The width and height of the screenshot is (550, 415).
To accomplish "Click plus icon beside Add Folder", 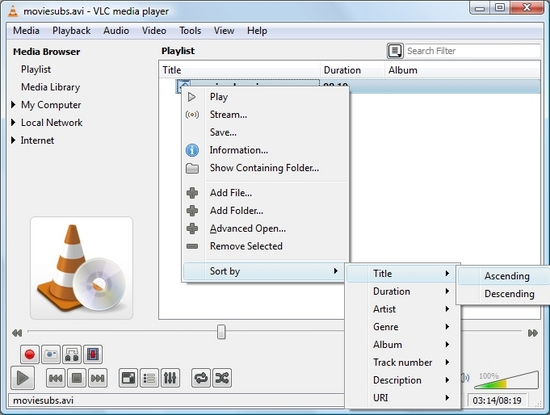I will (x=192, y=211).
